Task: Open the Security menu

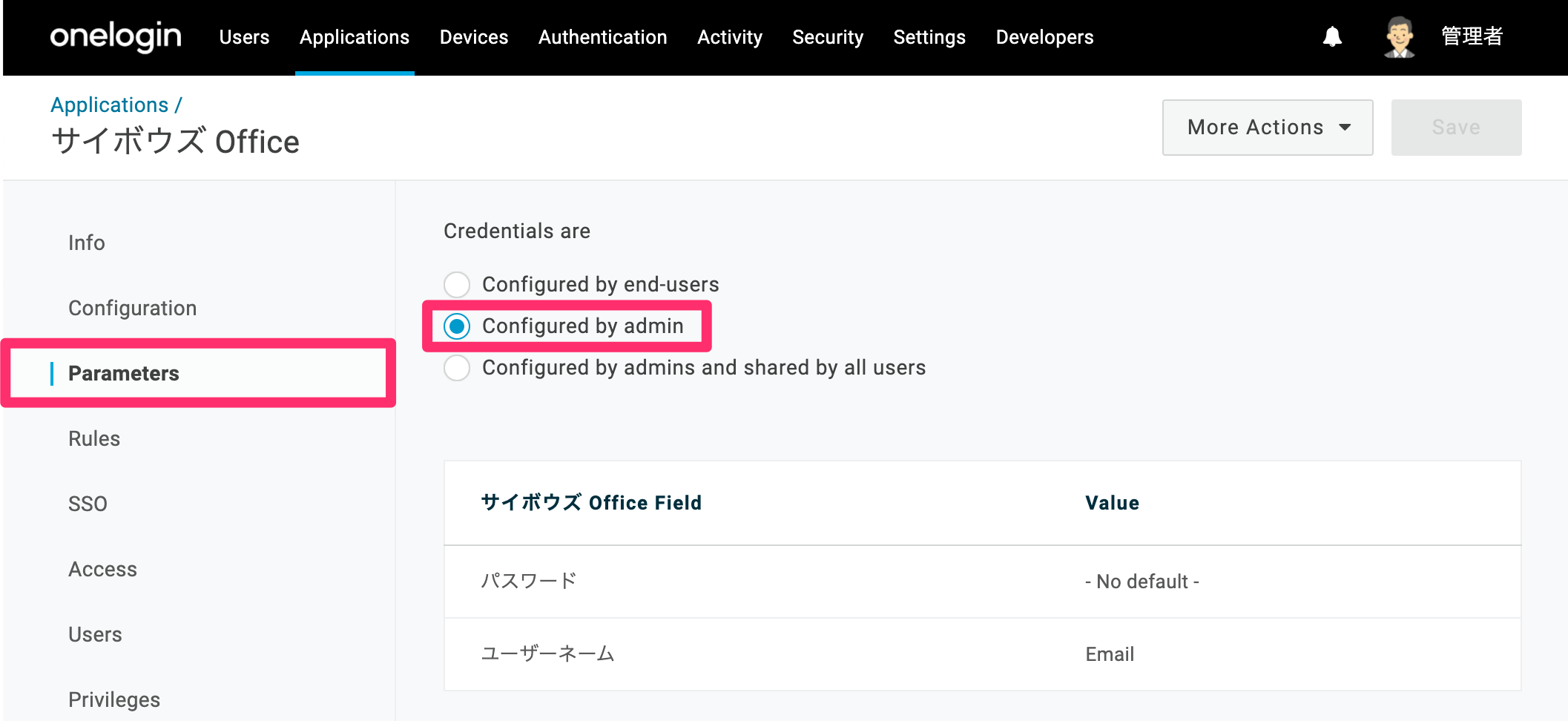Action: click(x=828, y=37)
